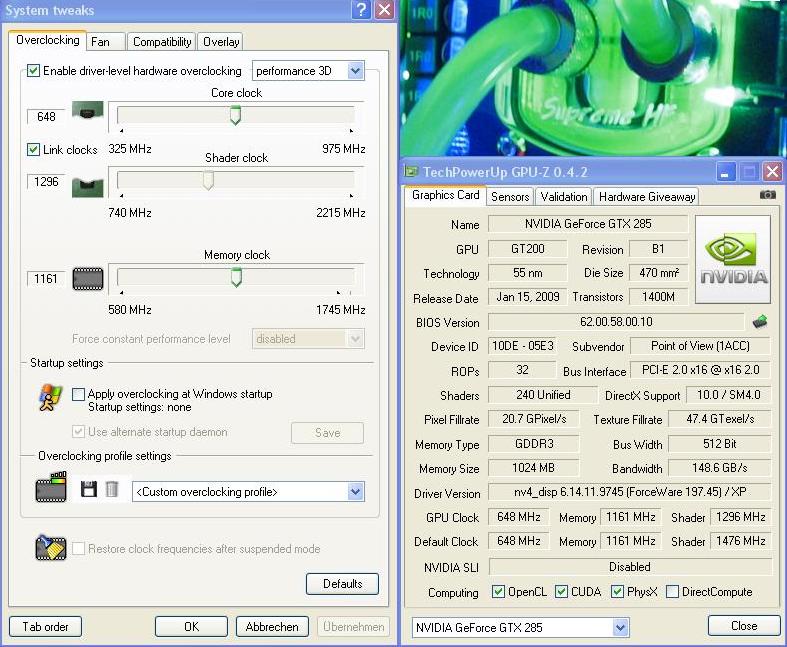Click the Subvendor value Point of View
The width and height of the screenshot is (787, 647).
pyautogui.click(x=700, y=346)
